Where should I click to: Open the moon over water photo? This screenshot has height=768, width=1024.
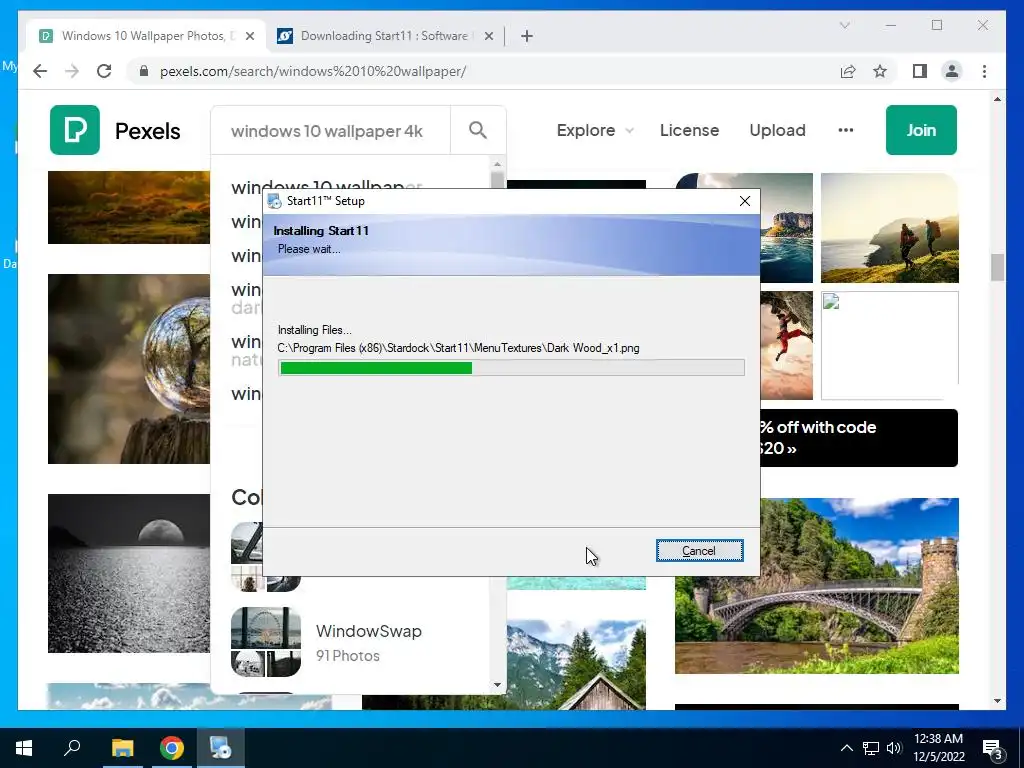[129, 573]
